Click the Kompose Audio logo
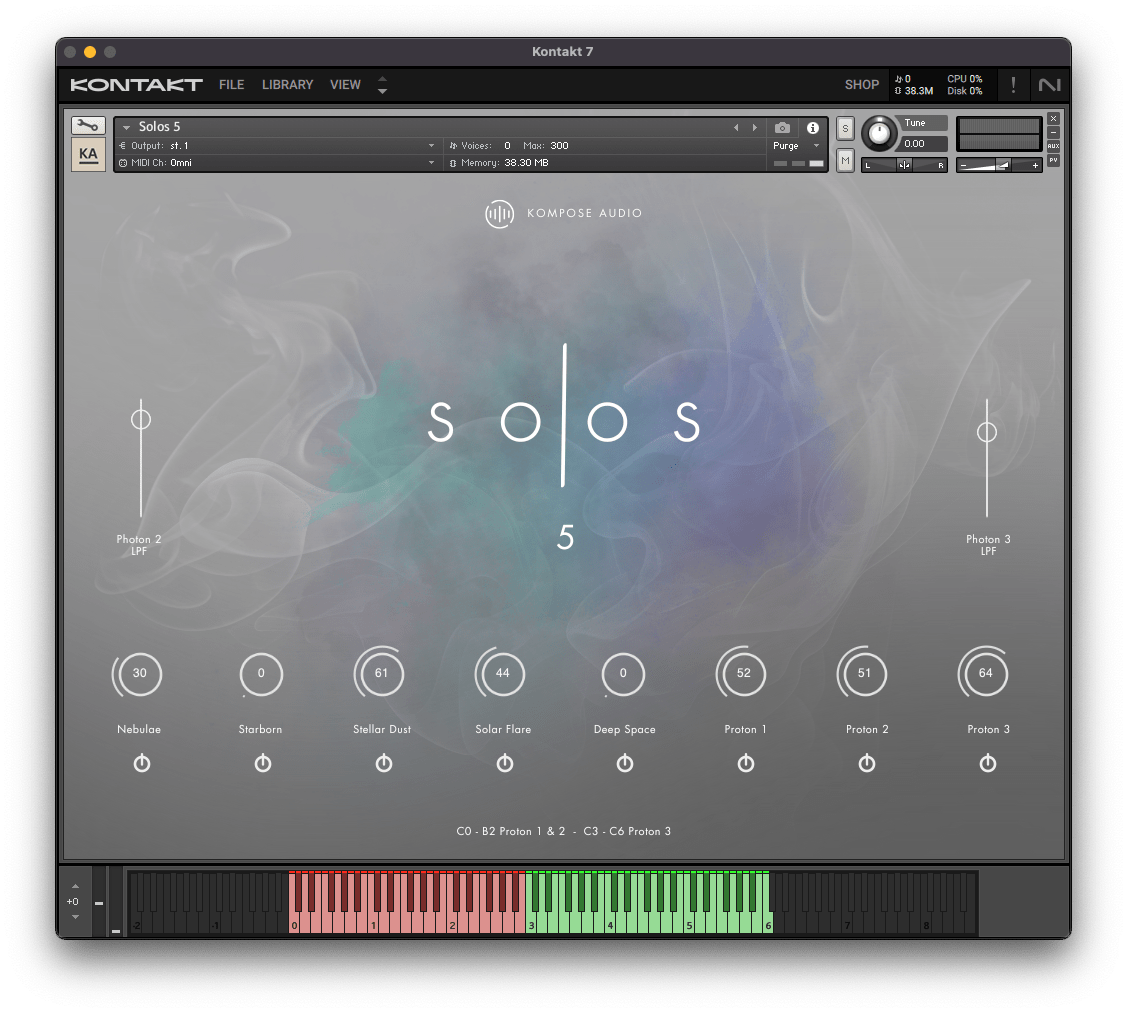This screenshot has width=1127, height=1013. 564,213
